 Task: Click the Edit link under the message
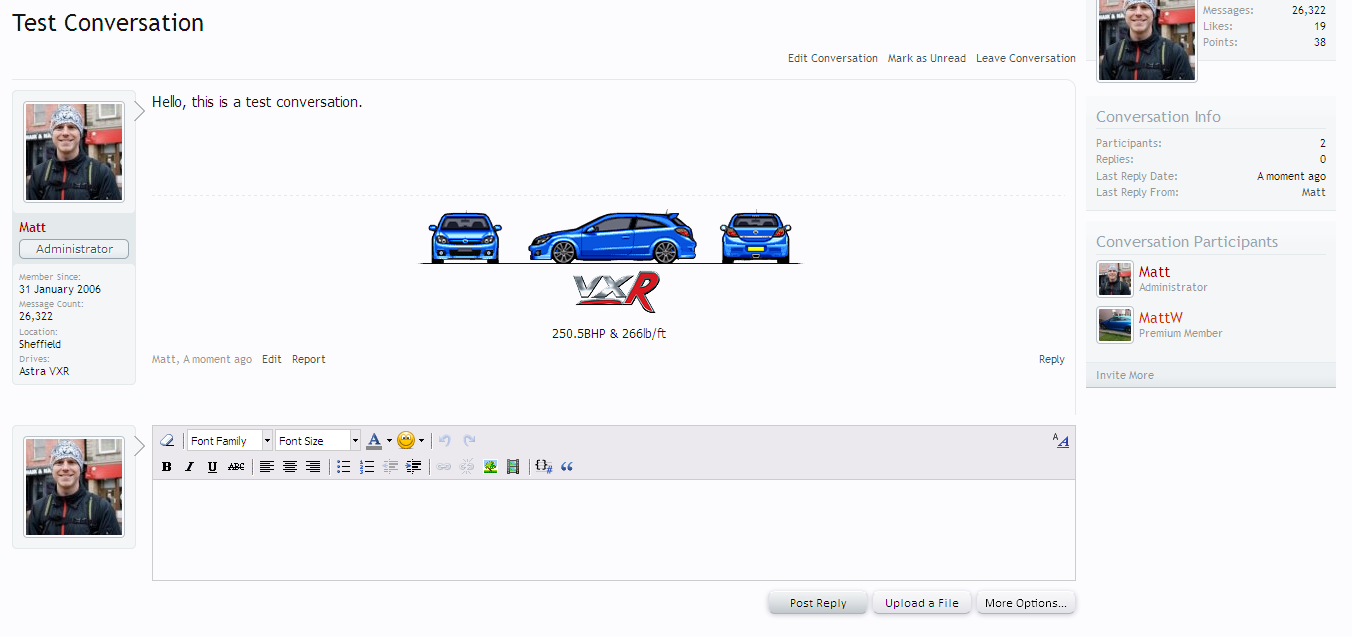(272, 359)
